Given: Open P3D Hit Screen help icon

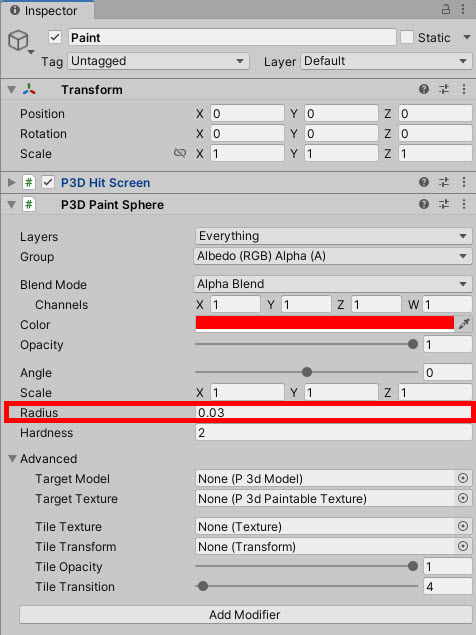Looking at the screenshot, I should click(x=424, y=182).
